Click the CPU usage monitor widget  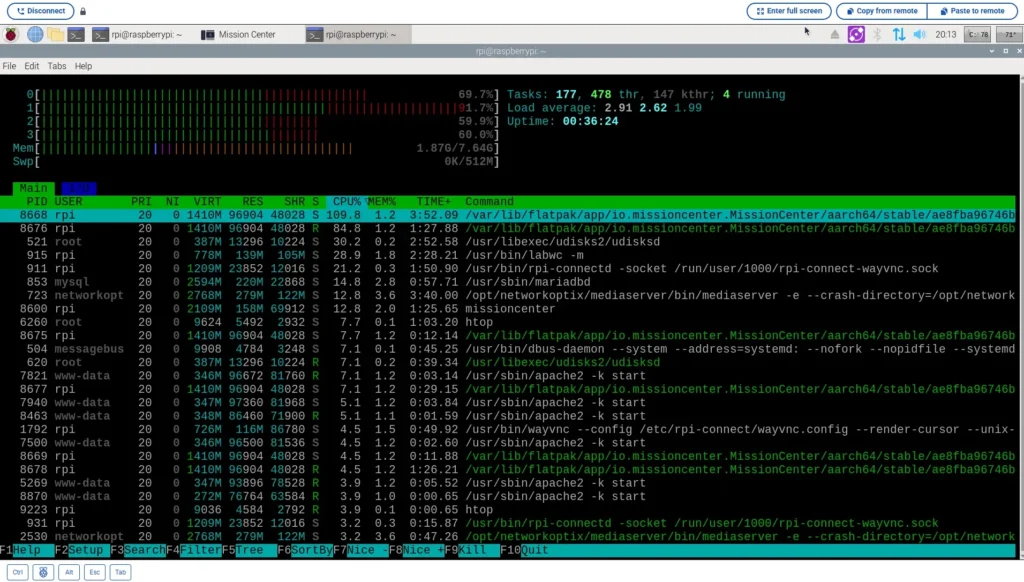coord(978,35)
